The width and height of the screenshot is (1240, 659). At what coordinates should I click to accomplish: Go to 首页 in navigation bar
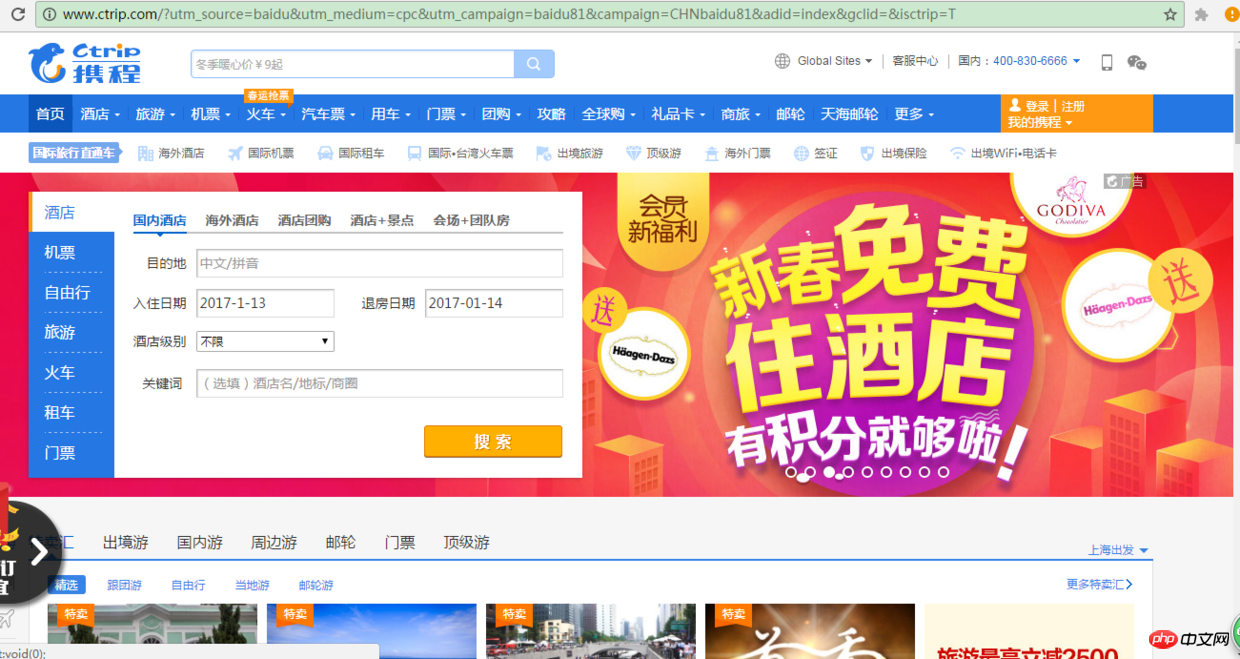50,114
